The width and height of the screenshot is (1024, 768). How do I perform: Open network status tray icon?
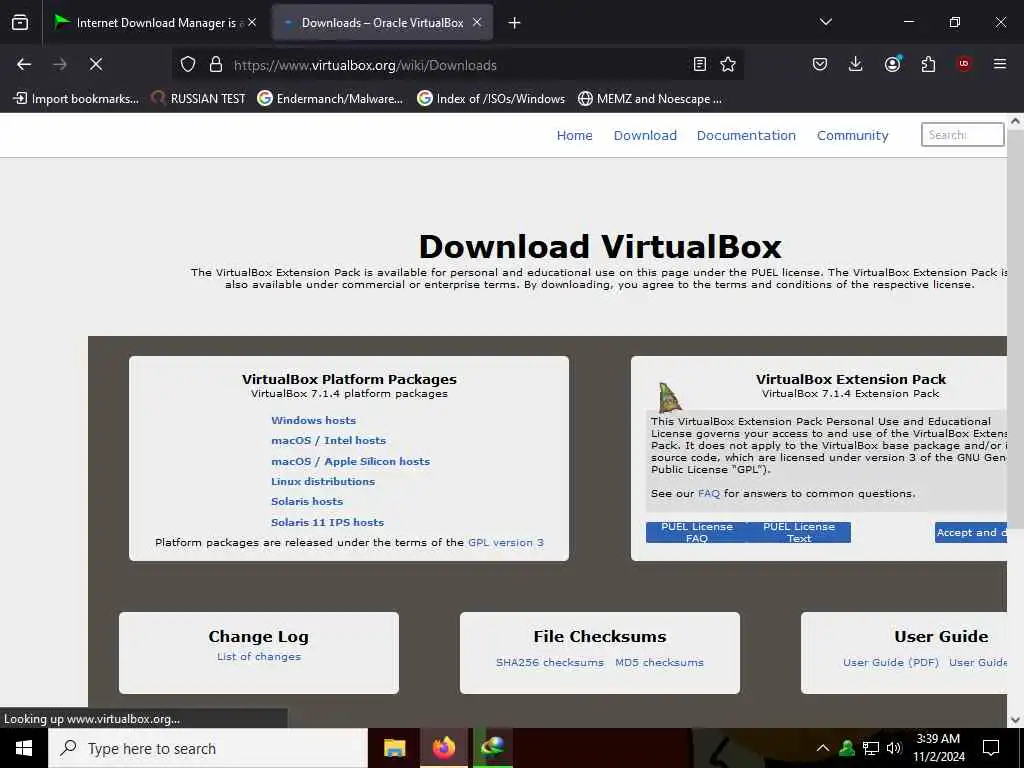pos(871,748)
